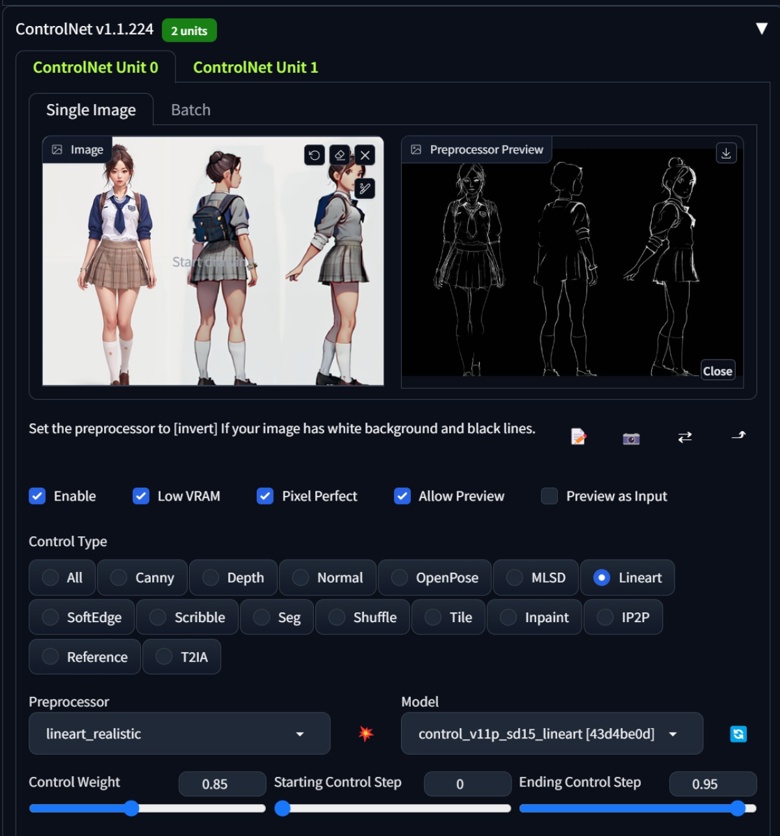Select the MLSD control type
The image size is (780, 836).
click(x=536, y=577)
